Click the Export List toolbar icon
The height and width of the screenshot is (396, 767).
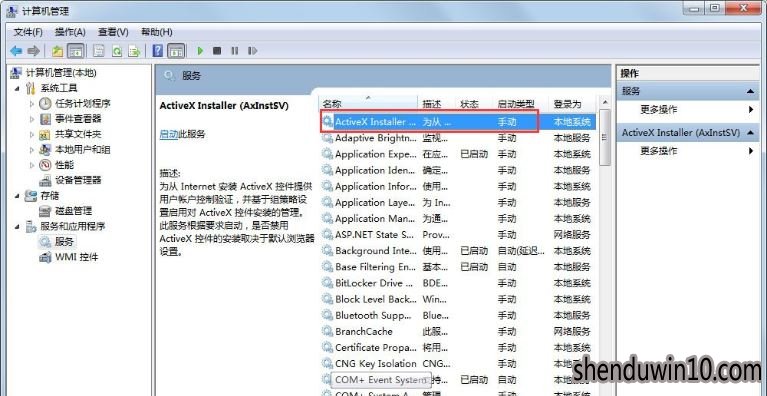[134, 51]
